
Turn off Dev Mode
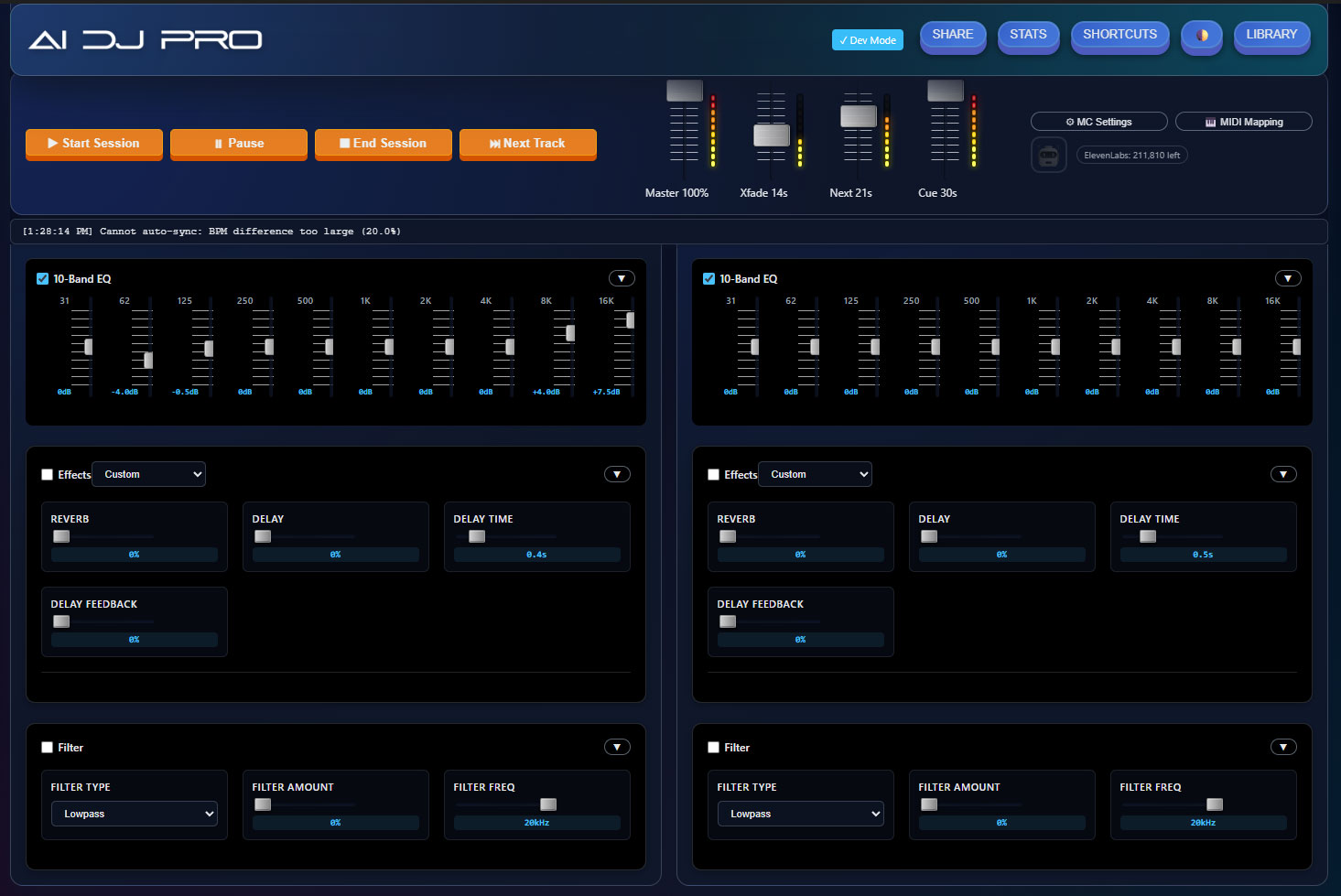tap(867, 40)
